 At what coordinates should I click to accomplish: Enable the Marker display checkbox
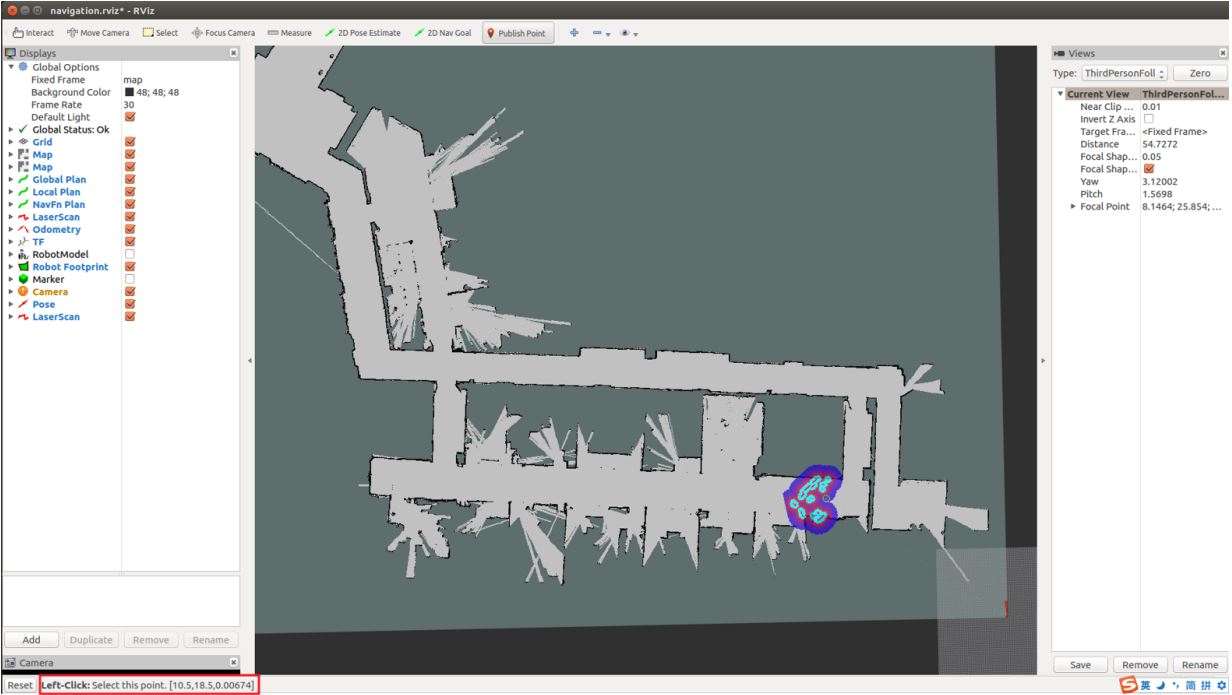point(129,279)
